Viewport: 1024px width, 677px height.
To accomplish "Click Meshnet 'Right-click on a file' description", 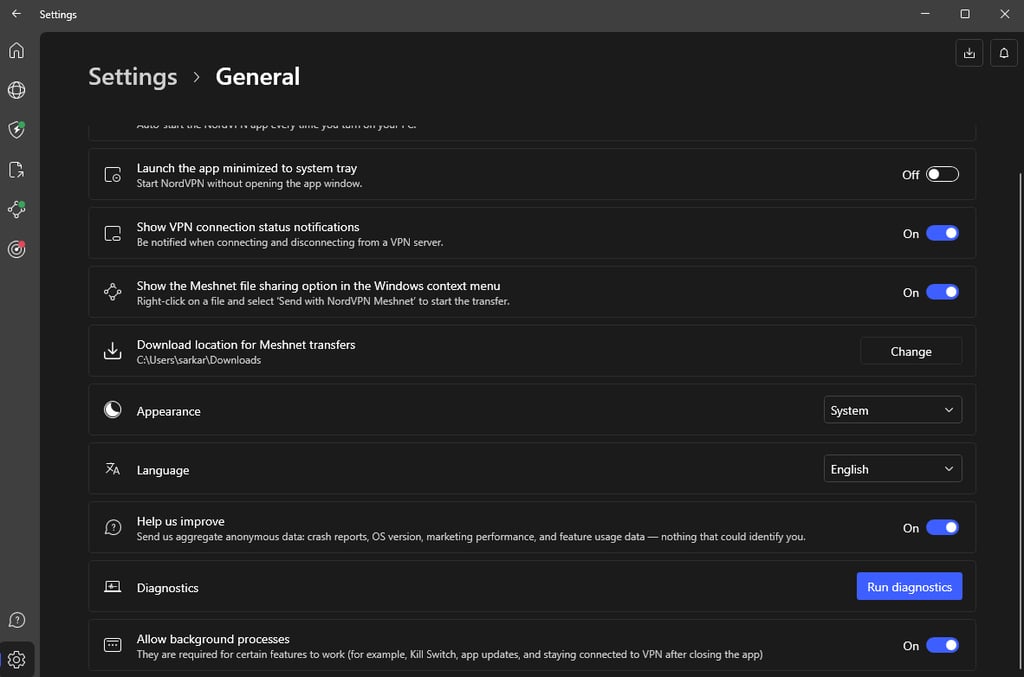I will pos(323,302).
